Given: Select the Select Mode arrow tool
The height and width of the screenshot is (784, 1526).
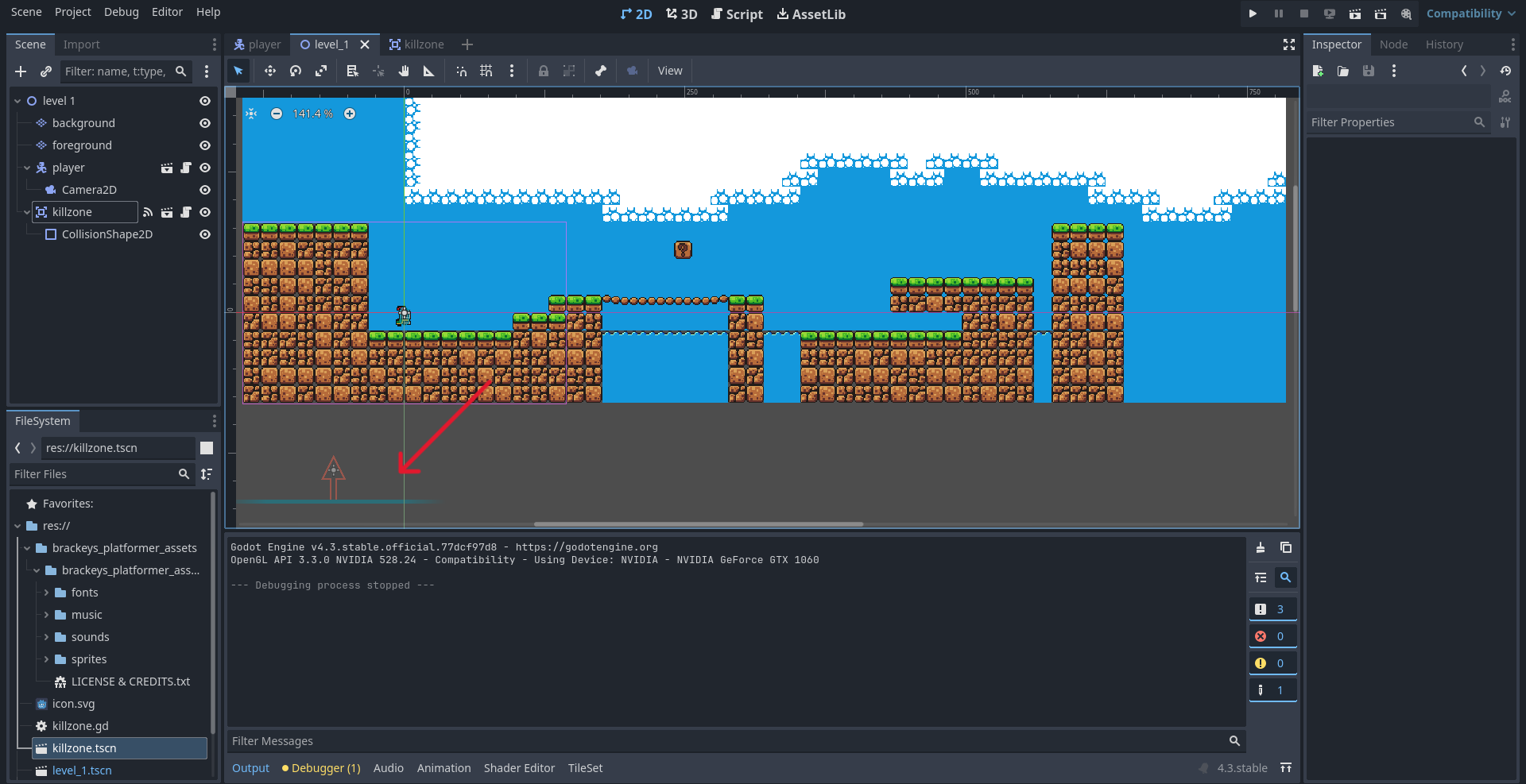Looking at the screenshot, I should pyautogui.click(x=238, y=71).
